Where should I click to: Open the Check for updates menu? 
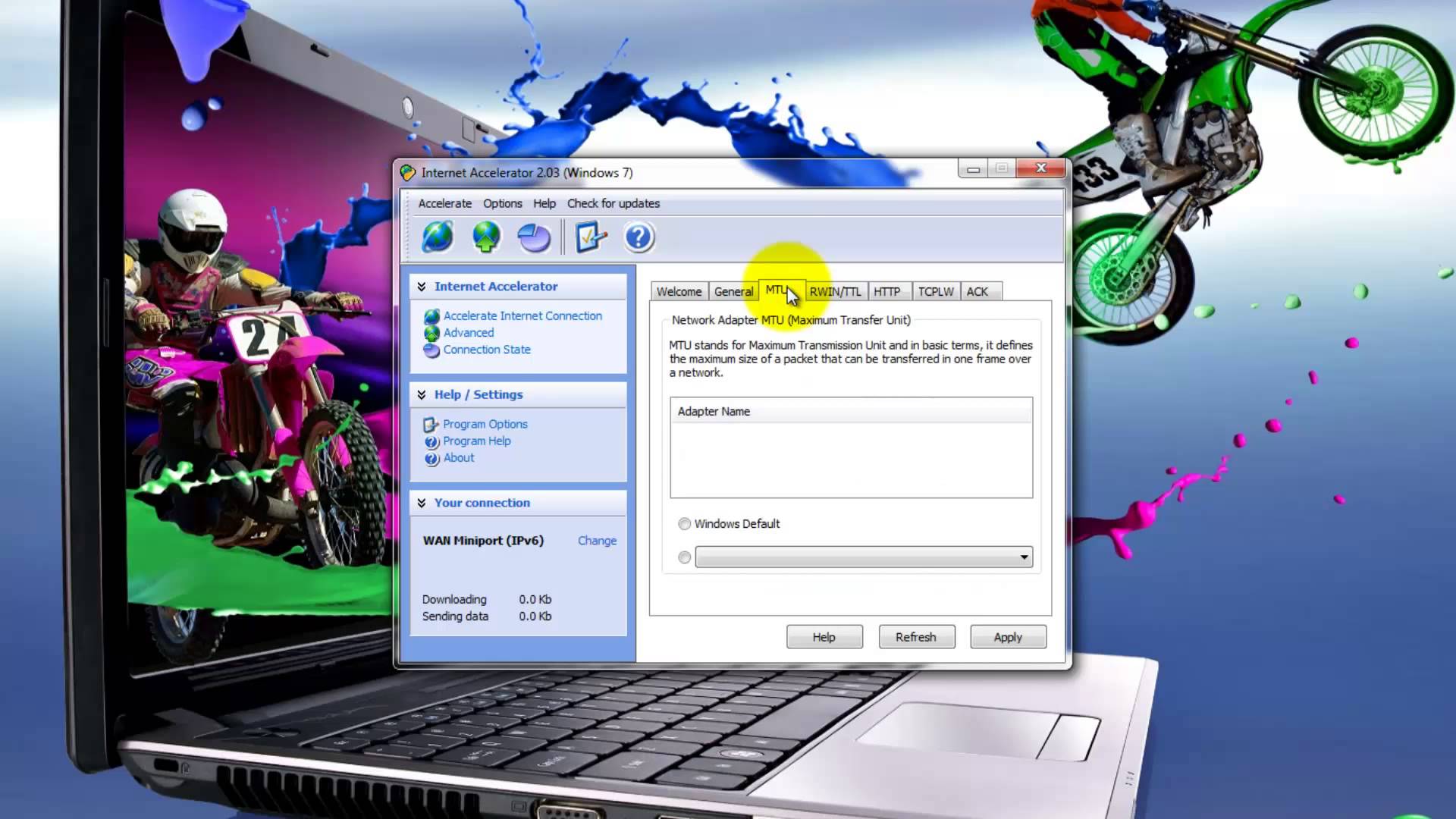click(613, 203)
